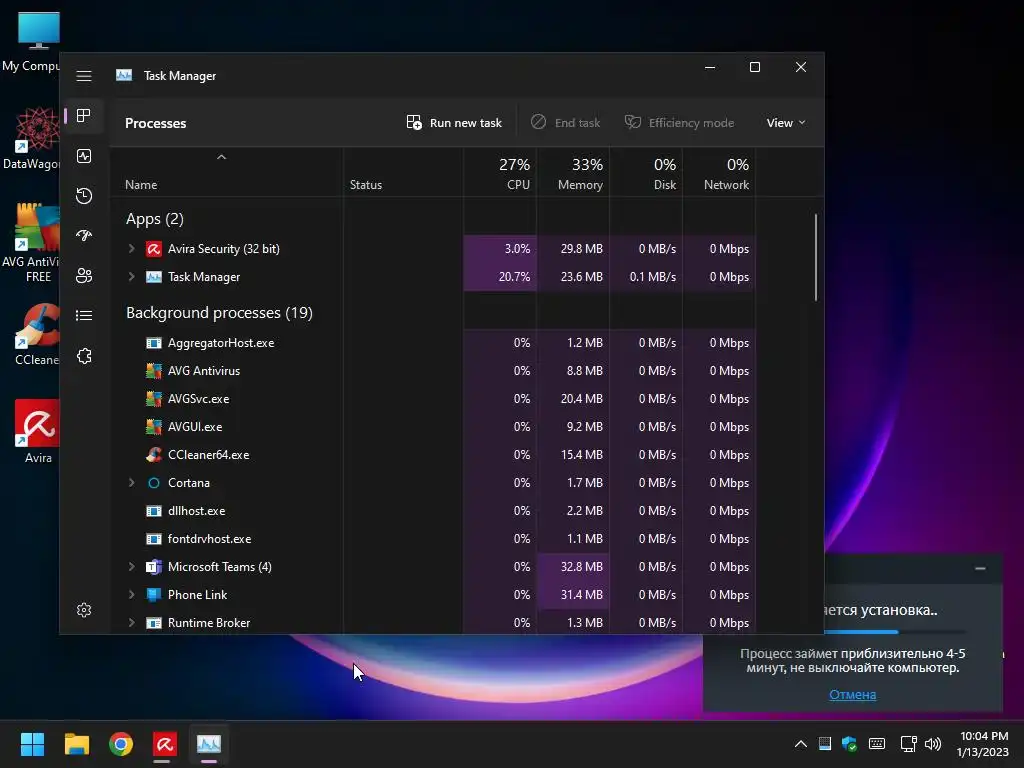Screen dimensions: 1024x768
Task: Click the Cortana process icon
Action: pos(153,483)
